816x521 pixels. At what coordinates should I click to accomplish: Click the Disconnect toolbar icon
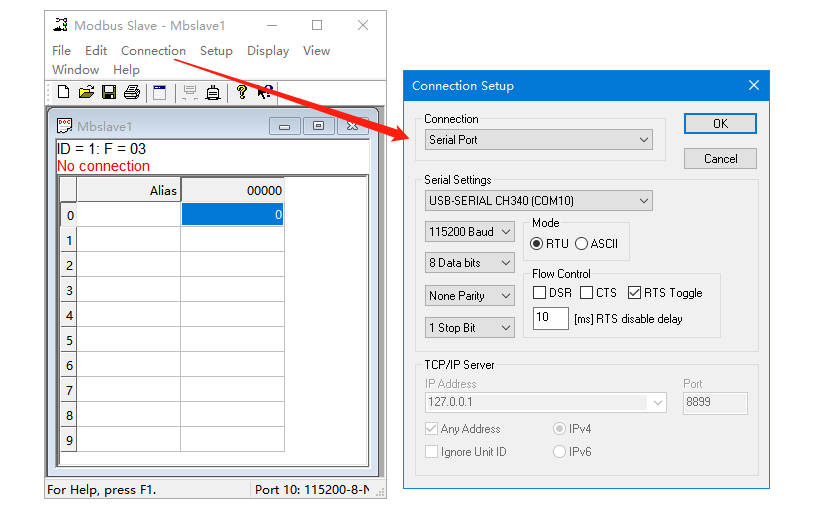212,93
